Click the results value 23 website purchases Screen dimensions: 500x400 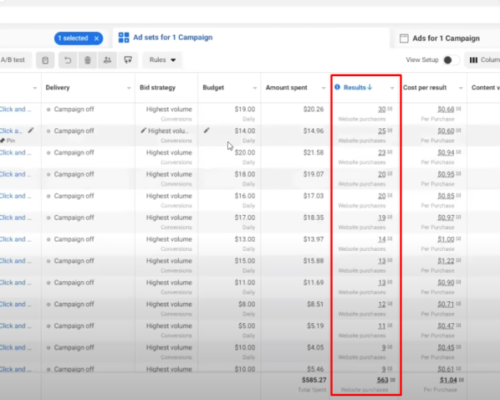[382, 153]
